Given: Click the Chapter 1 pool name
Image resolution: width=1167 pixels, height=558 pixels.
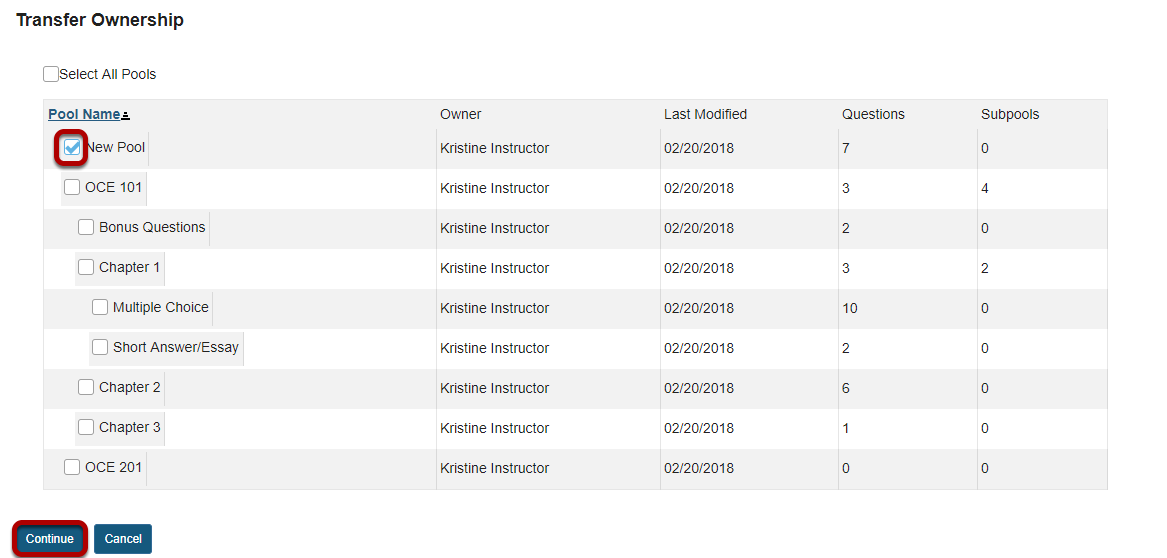Looking at the screenshot, I should tap(130, 267).
